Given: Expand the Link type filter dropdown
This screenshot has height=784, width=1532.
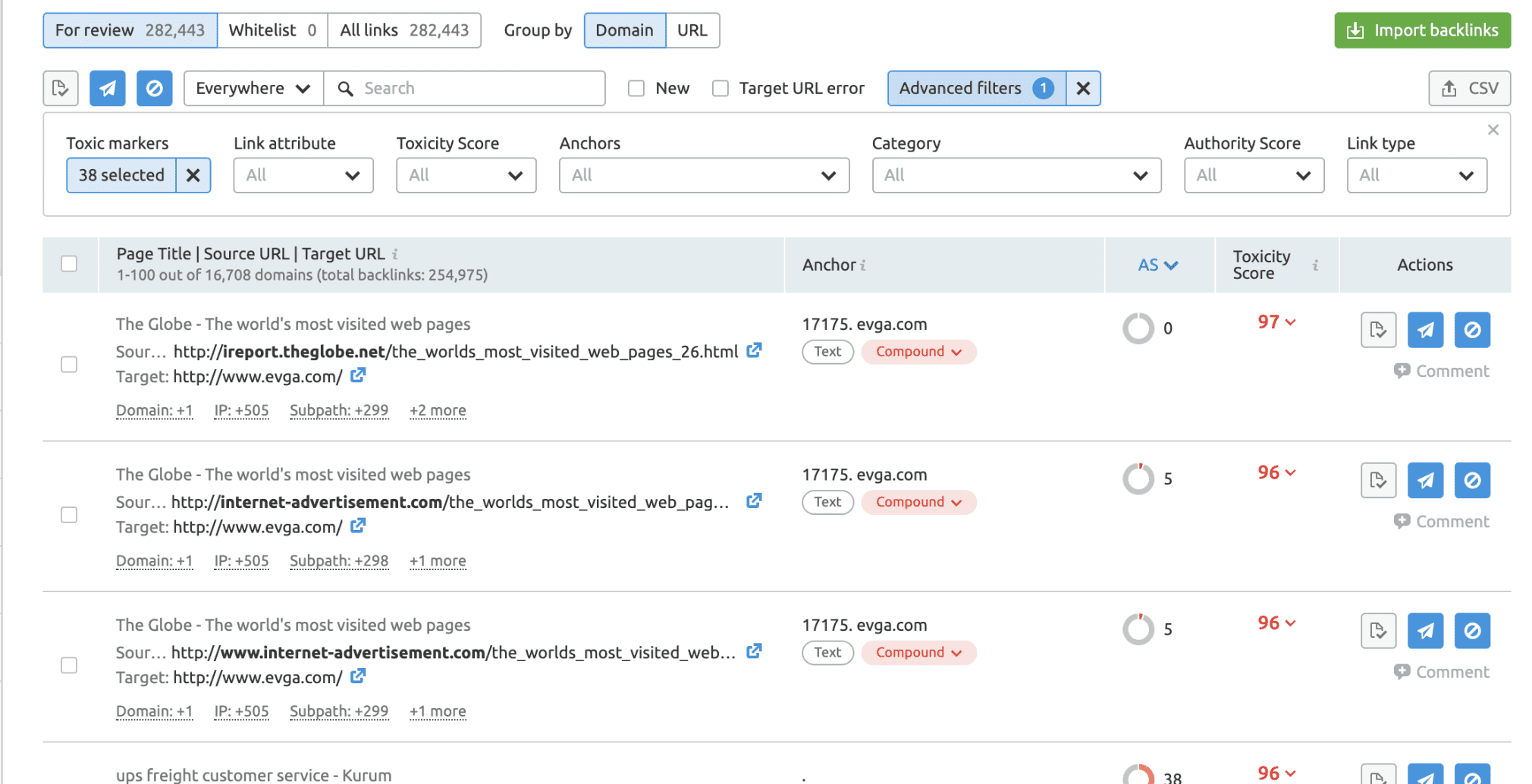Looking at the screenshot, I should [1417, 175].
